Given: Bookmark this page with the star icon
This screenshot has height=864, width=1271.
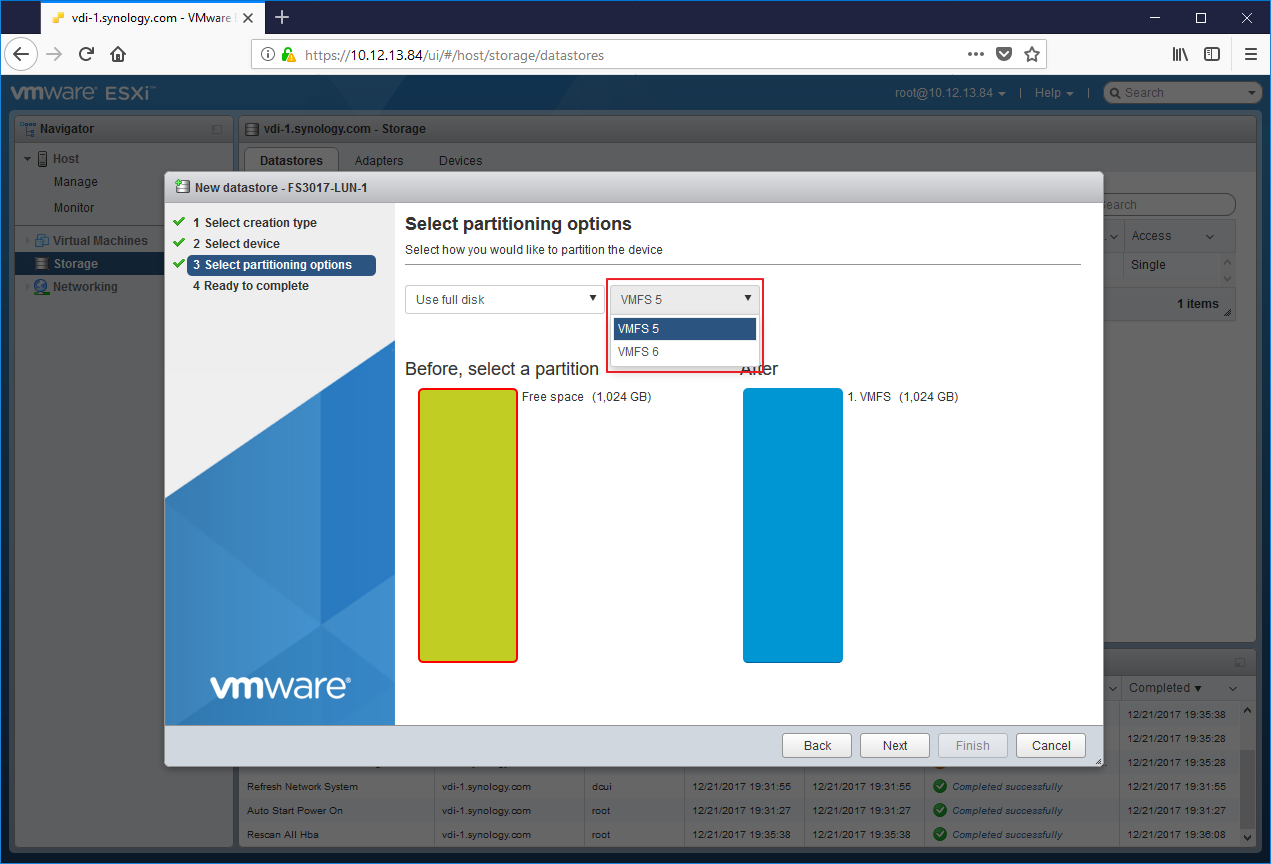Looking at the screenshot, I should click(x=1032, y=54).
